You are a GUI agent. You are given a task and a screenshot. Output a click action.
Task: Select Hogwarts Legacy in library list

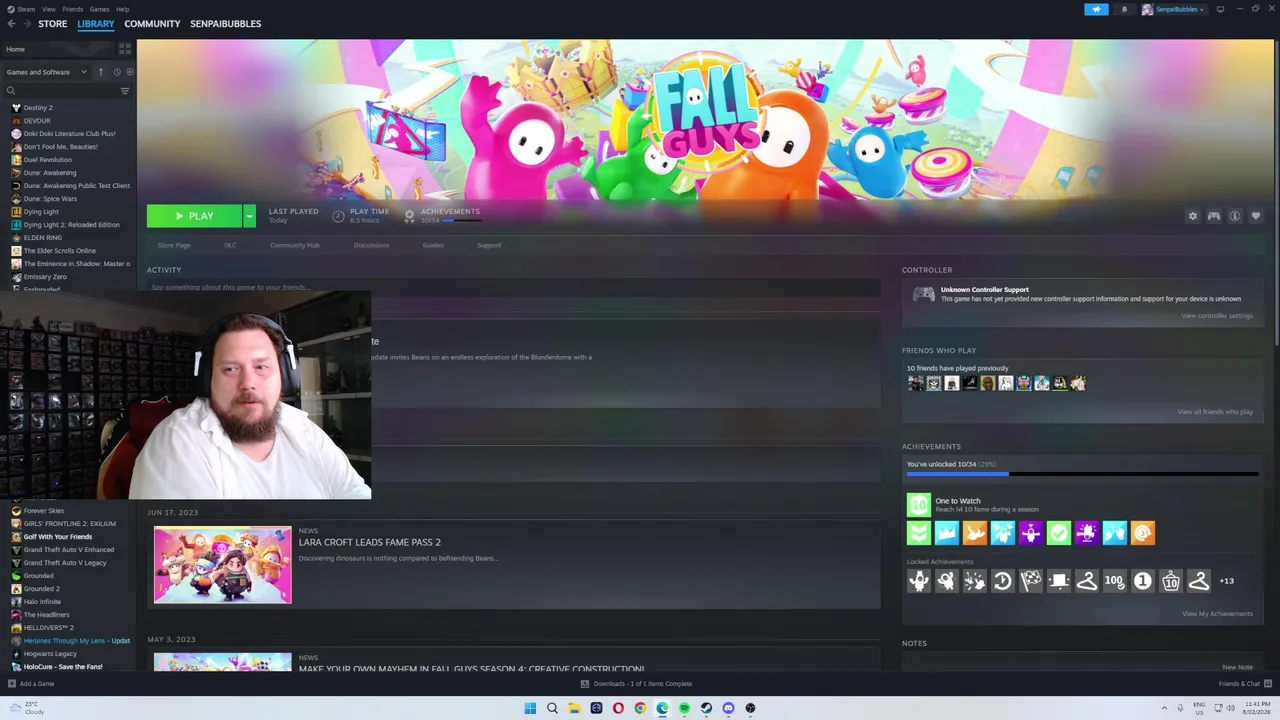coord(50,654)
